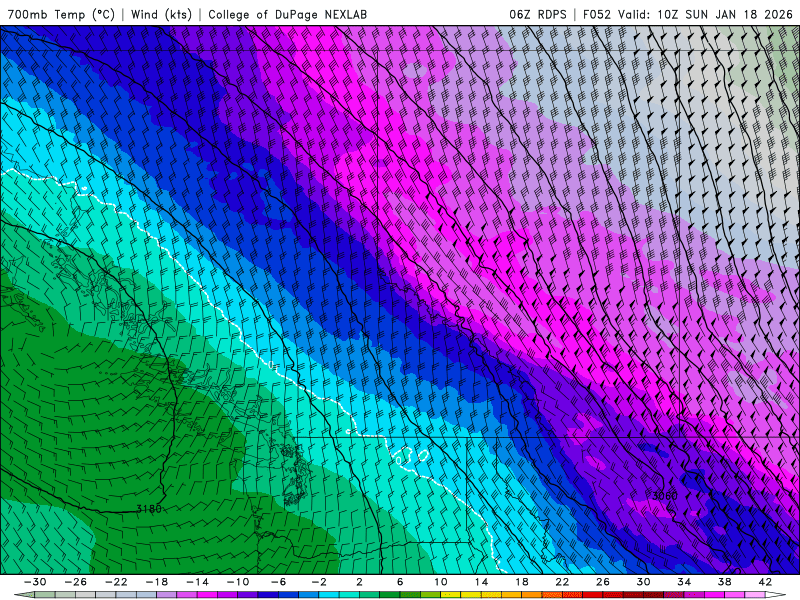Click the 30 colorbar tick label
The width and height of the screenshot is (800, 600).
click(x=643, y=582)
